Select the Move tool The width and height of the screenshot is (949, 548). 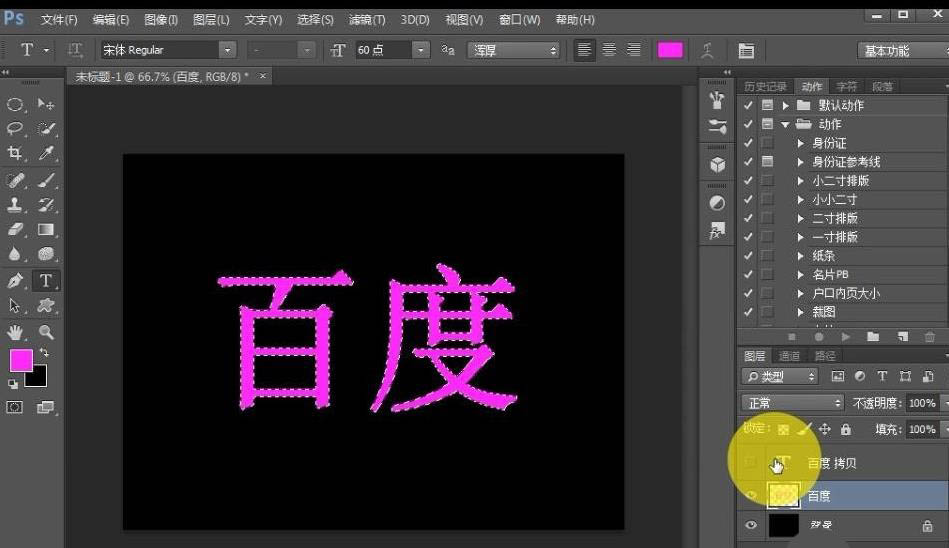coord(46,104)
